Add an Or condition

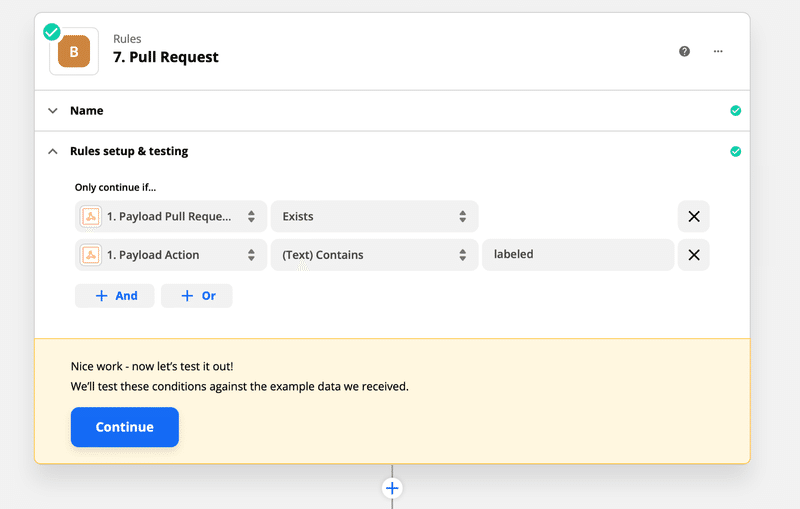(x=197, y=296)
